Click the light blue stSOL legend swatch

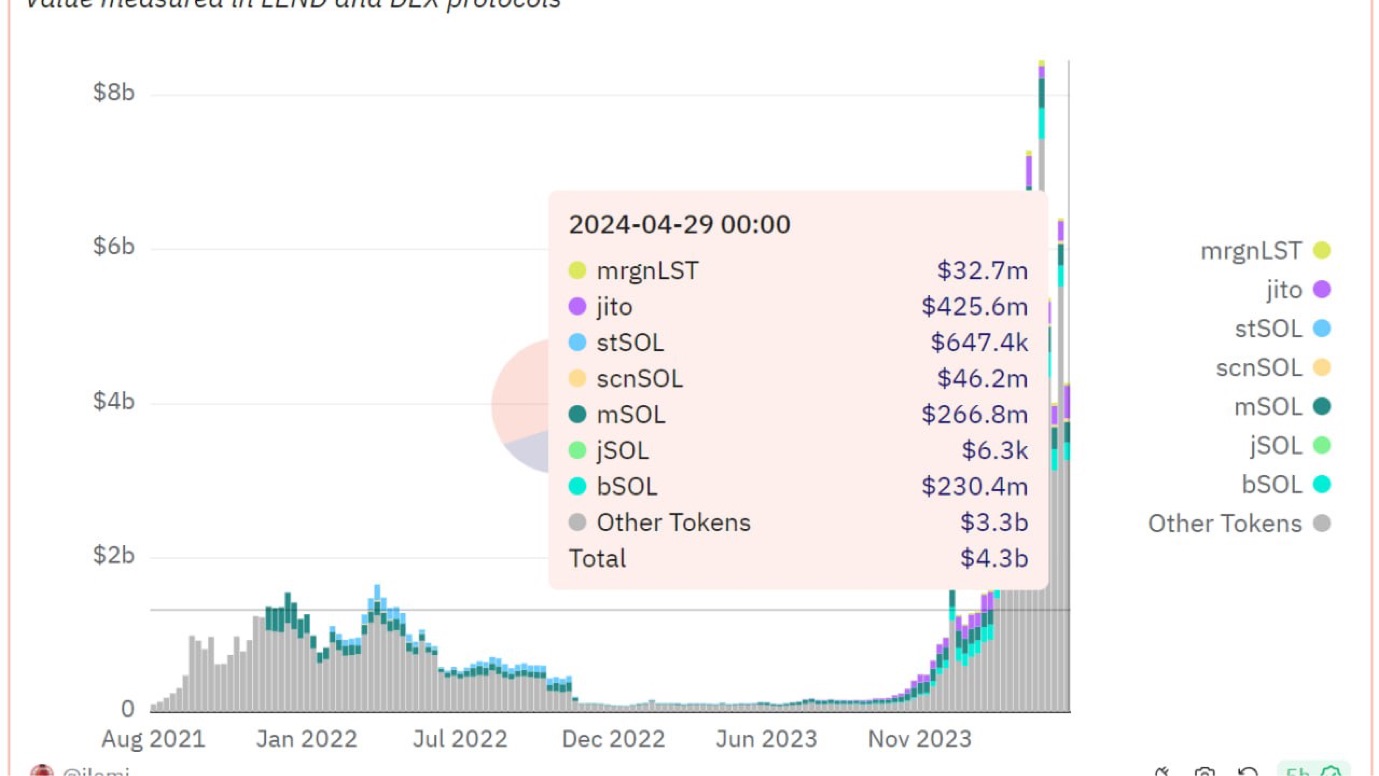(x=1321, y=328)
